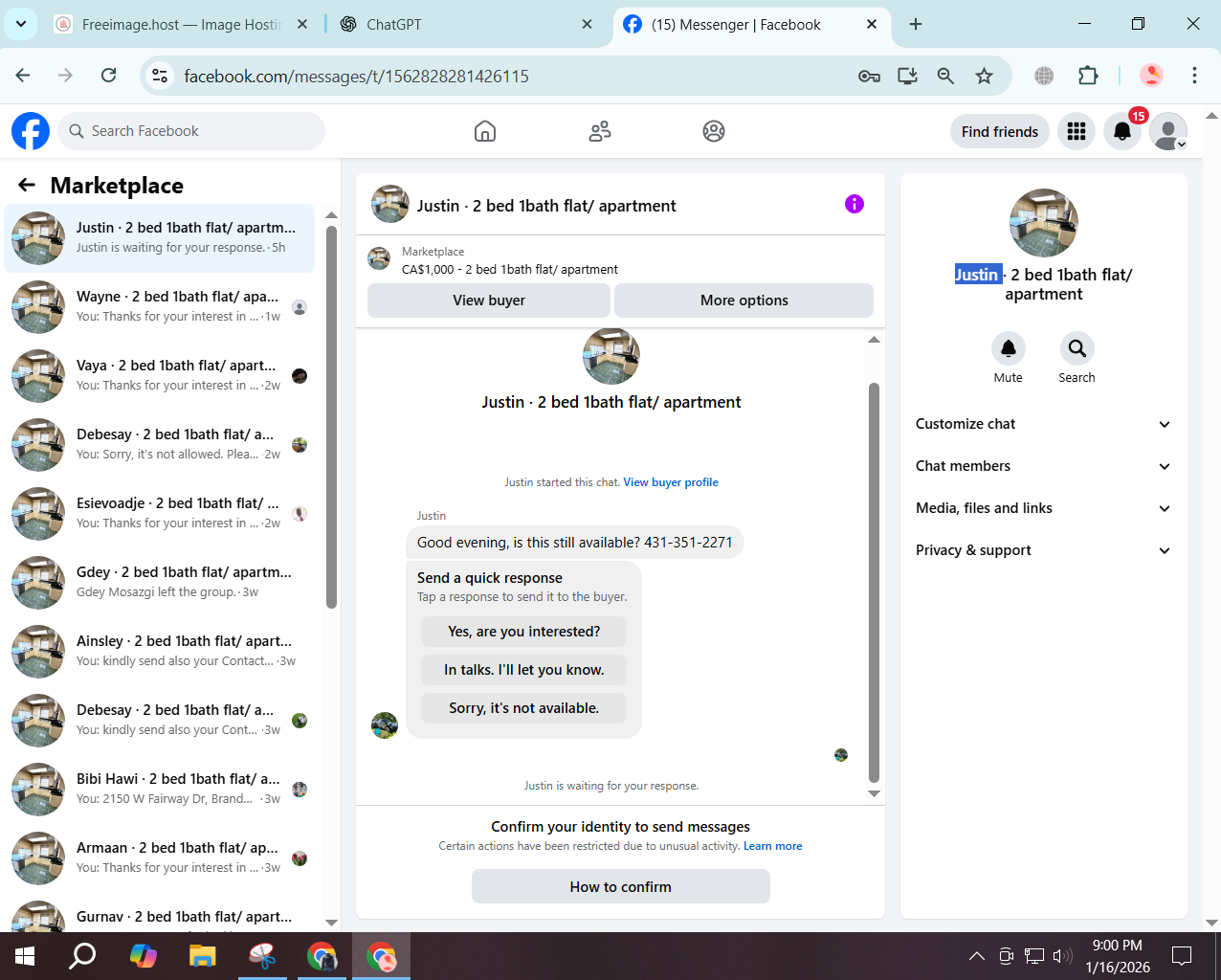1221x980 pixels.
Task: Click conversation list scrollbar
Action: point(331,417)
